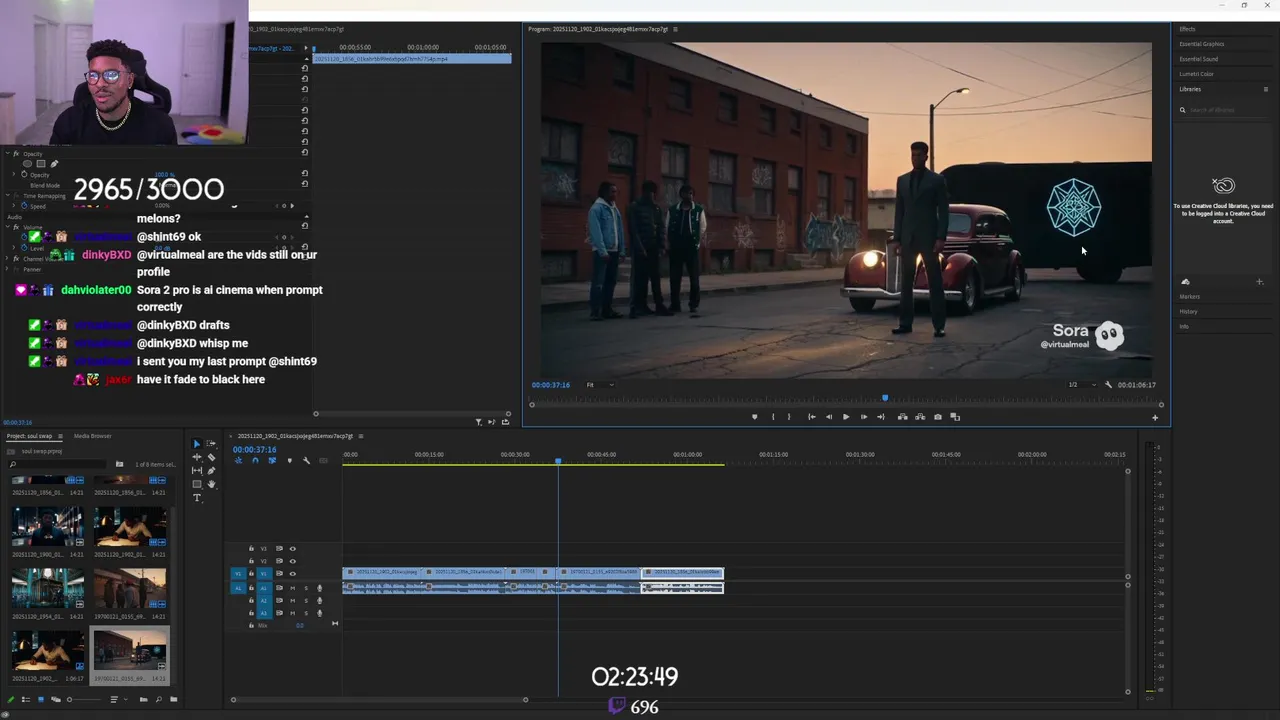
Task: Click the Libraries search field
Action: click(x=1224, y=110)
